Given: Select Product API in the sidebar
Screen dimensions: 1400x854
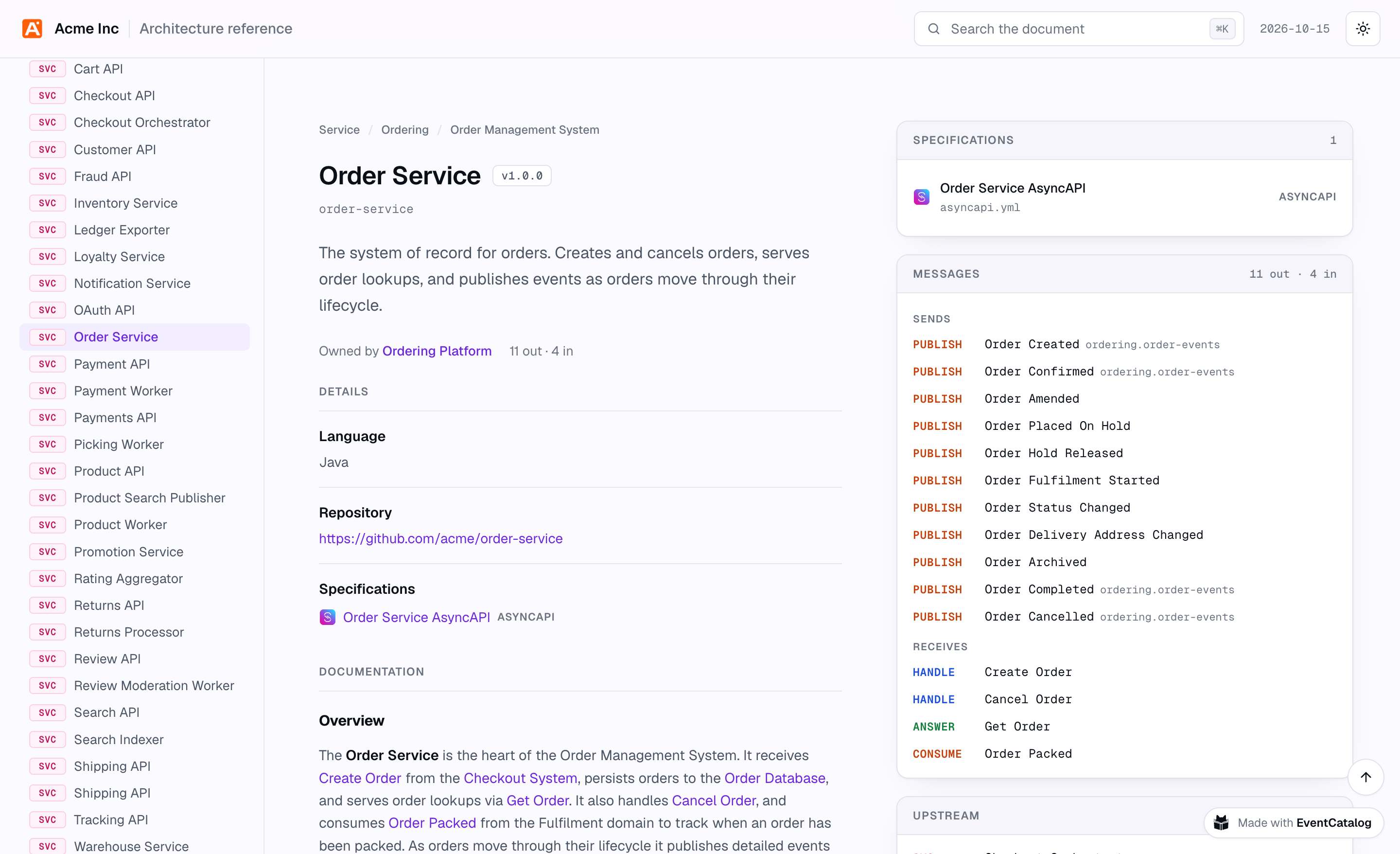Looking at the screenshot, I should pos(134,471).
